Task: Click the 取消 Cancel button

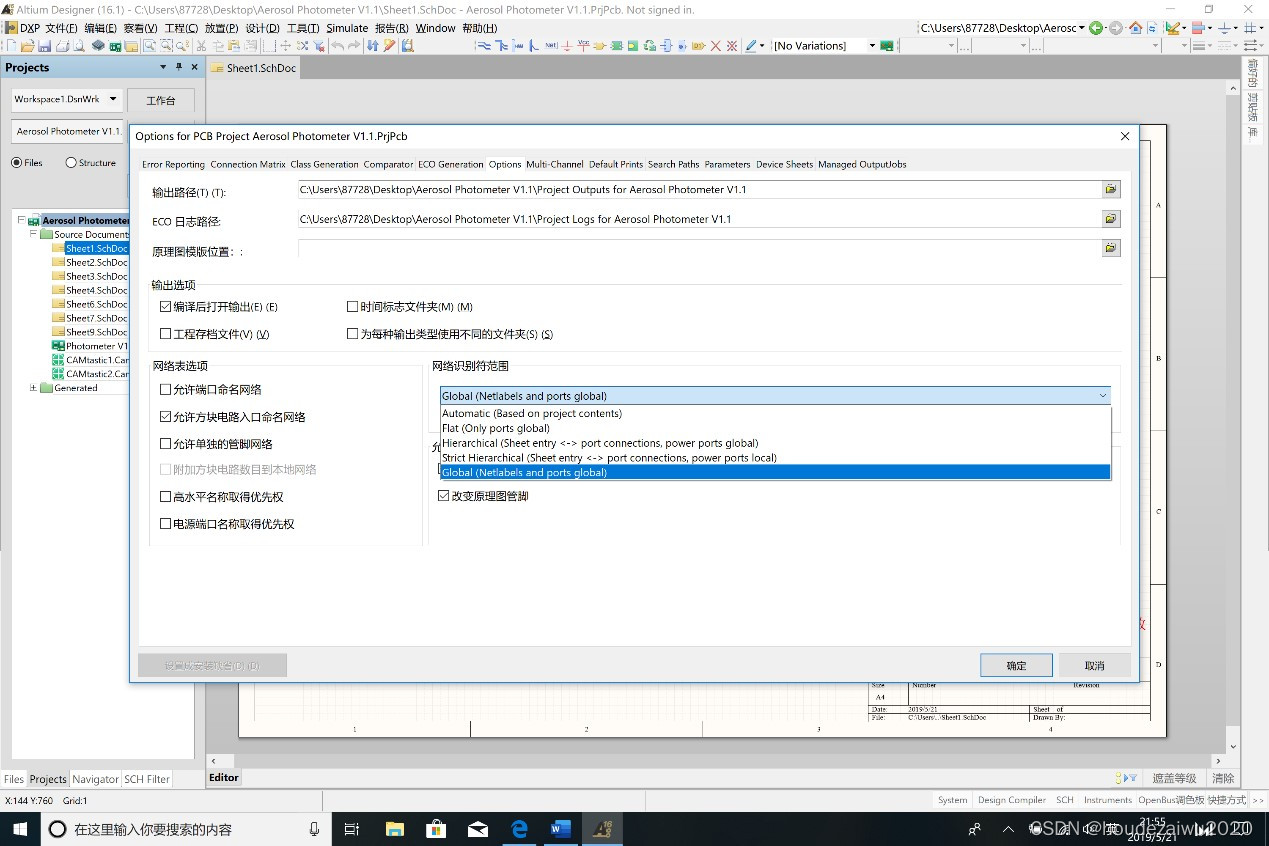Action: [1095, 665]
